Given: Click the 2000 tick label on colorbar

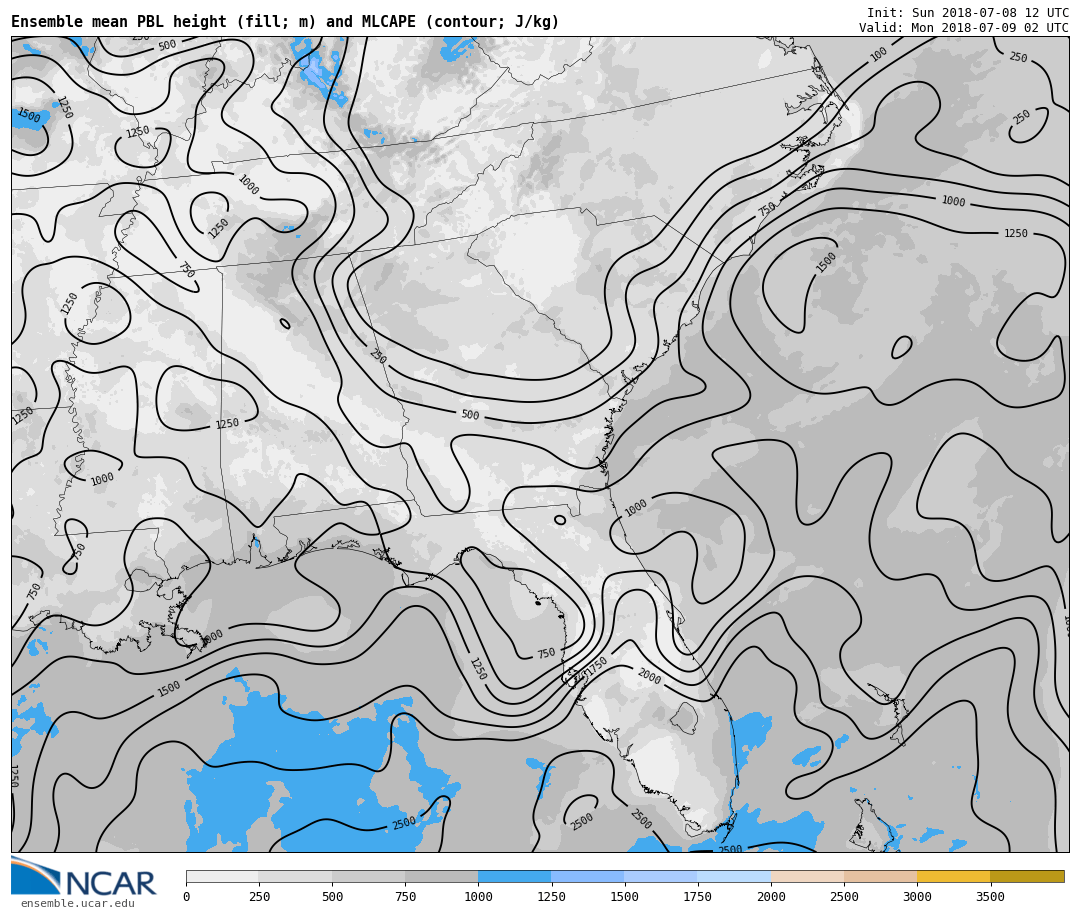Looking at the screenshot, I should click(771, 897).
